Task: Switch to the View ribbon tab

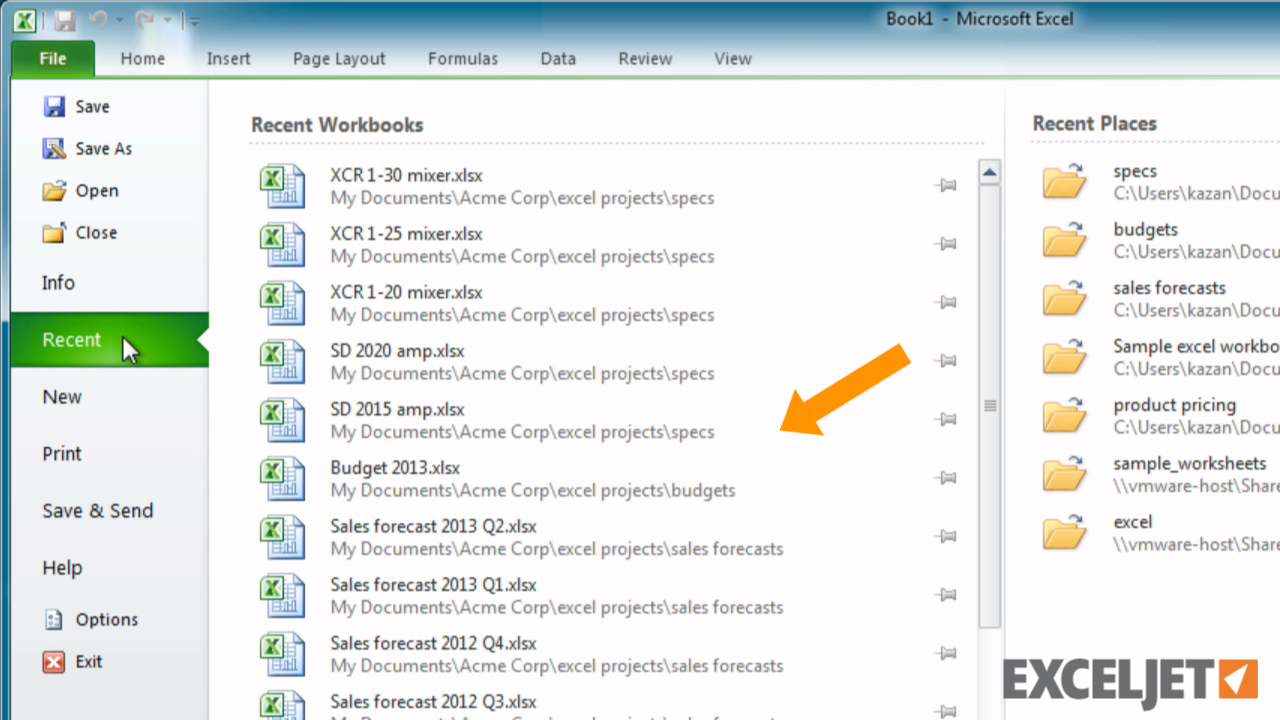Action: click(733, 59)
